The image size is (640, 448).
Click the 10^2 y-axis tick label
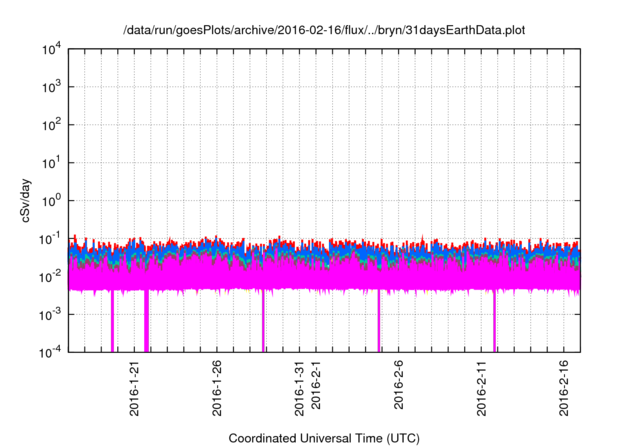click(x=52, y=125)
